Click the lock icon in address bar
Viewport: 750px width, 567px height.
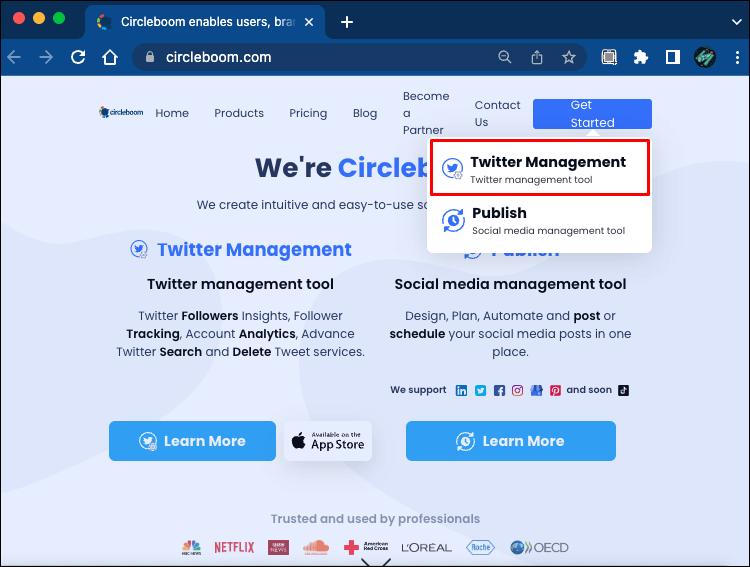point(150,57)
